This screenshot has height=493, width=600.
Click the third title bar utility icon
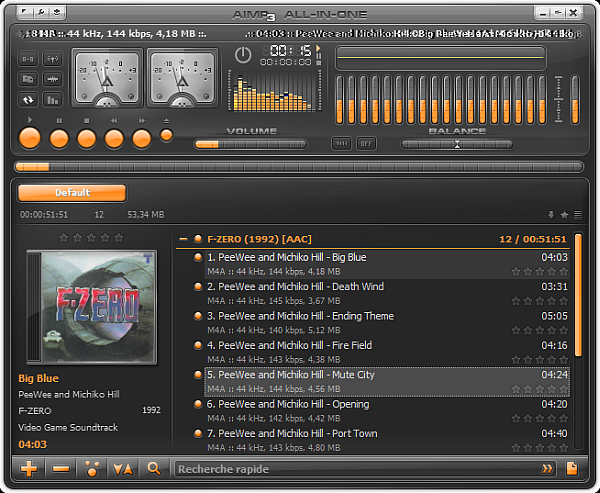[x=57, y=12]
